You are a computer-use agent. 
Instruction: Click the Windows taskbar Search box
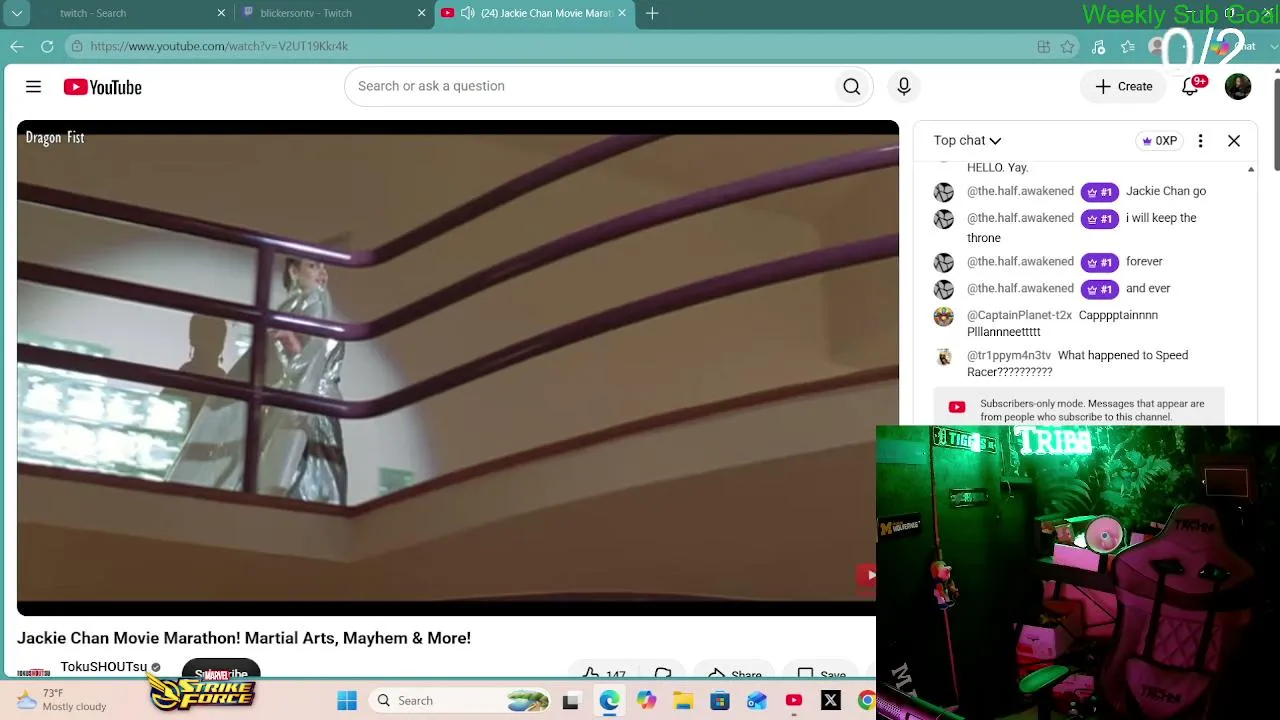(460, 701)
